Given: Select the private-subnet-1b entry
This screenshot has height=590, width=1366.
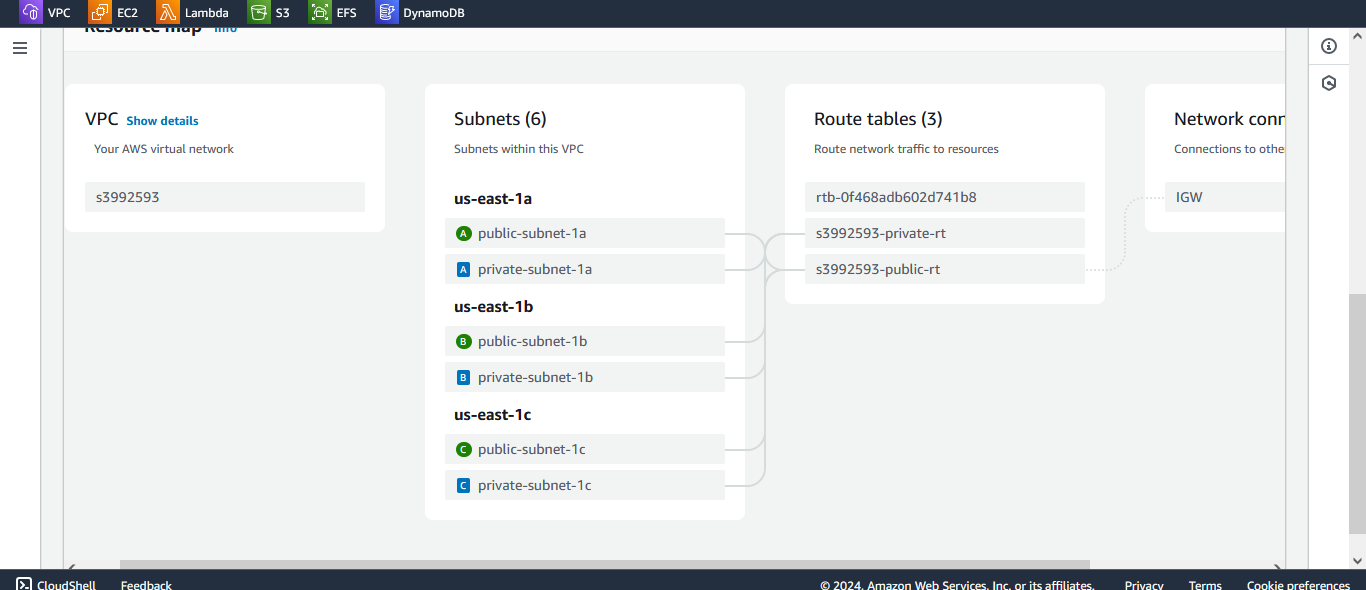Looking at the screenshot, I should 585,377.
